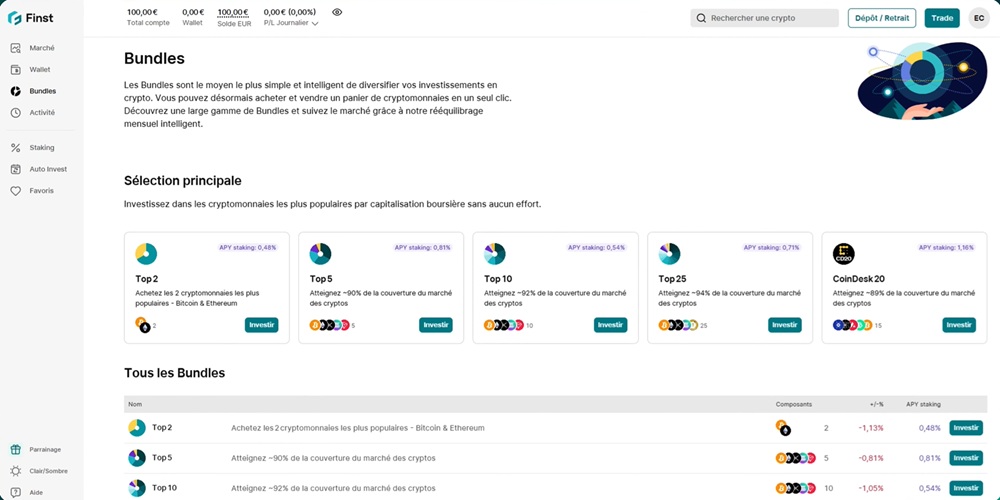The image size is (1000, 500).
Task: Open the Favoris heart icon
Action: coord(16,191)
